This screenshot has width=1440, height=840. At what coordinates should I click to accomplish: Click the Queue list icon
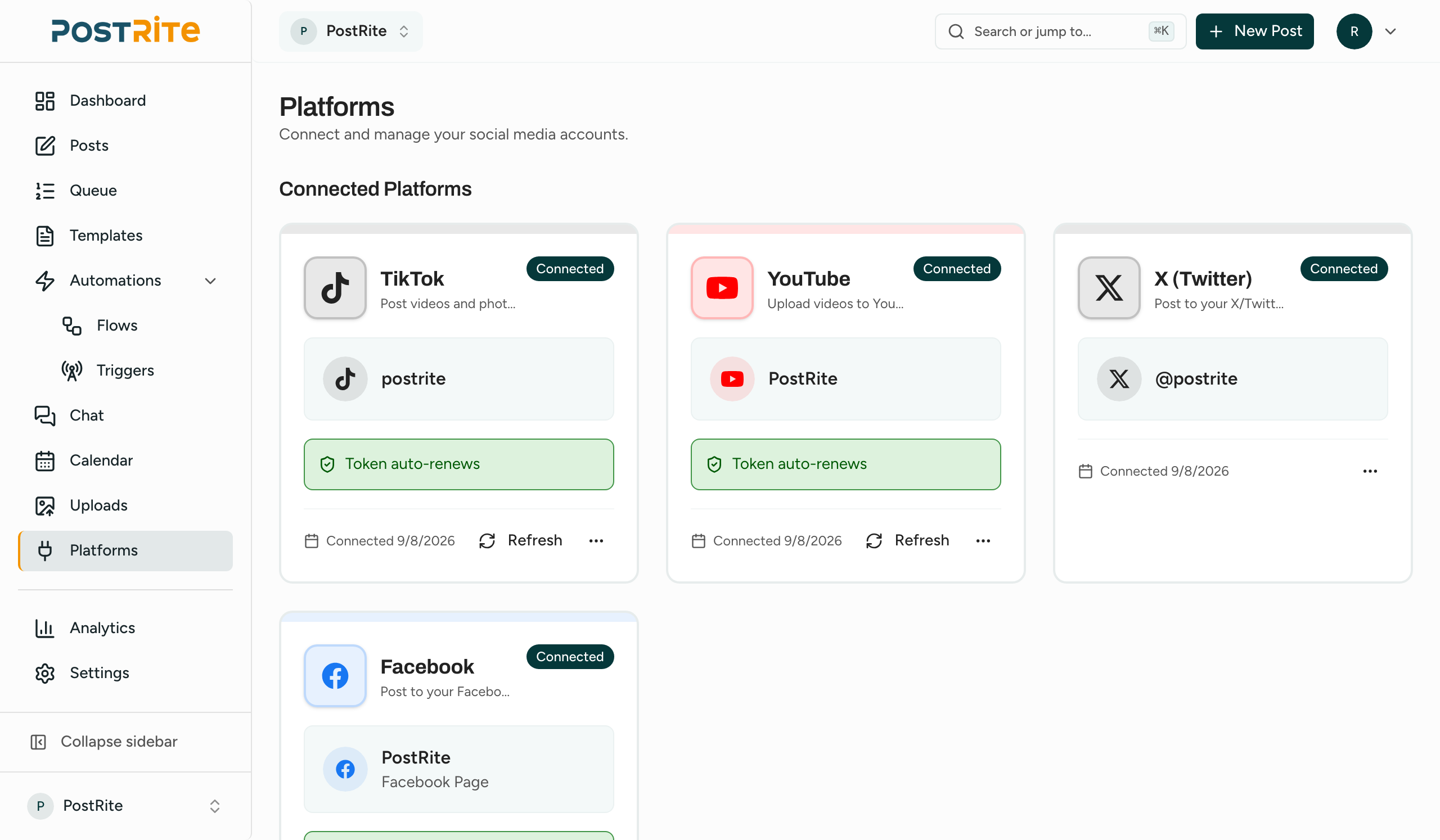pos(44,191)
